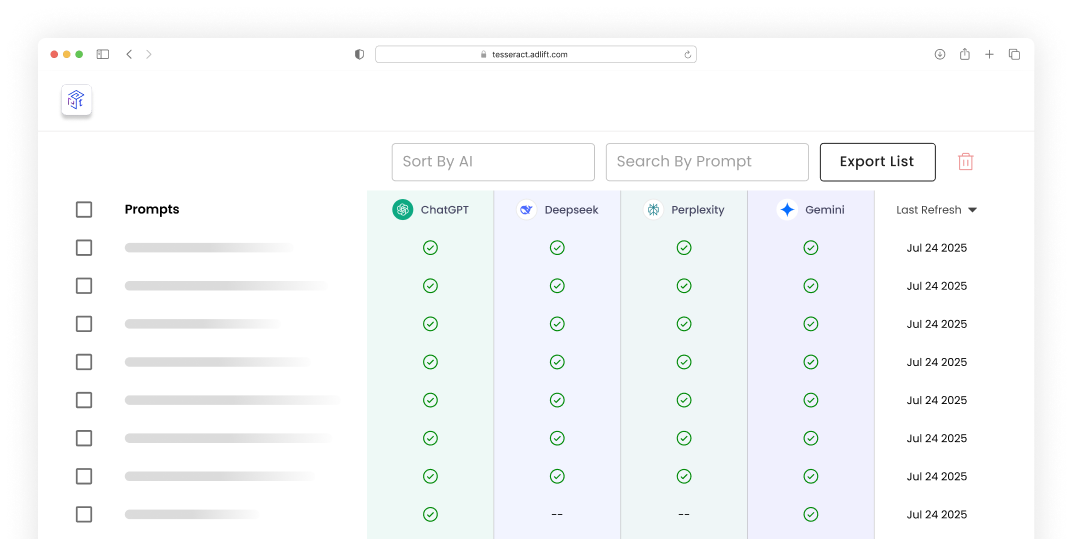Click the tesseract.adlift.com address bar

pyautogui.click(x=536, y=55)
